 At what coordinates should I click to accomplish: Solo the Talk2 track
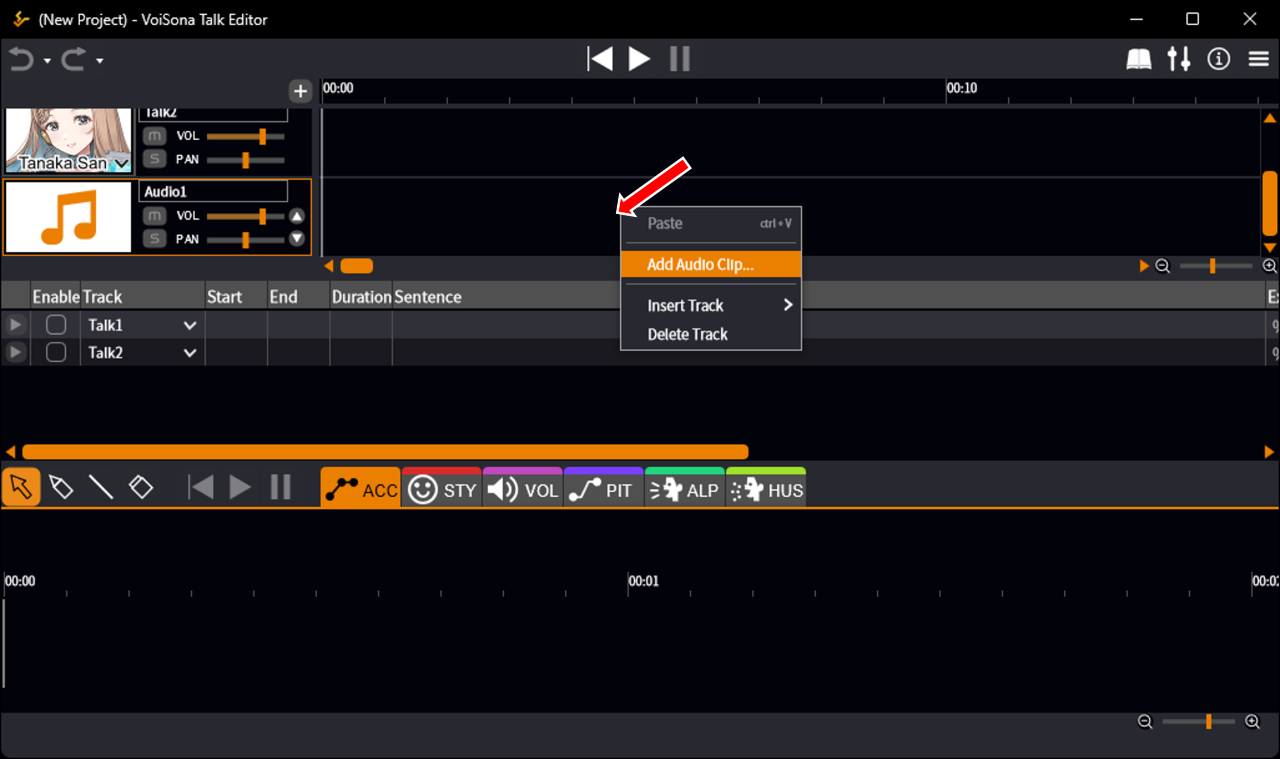coord(154,159)
